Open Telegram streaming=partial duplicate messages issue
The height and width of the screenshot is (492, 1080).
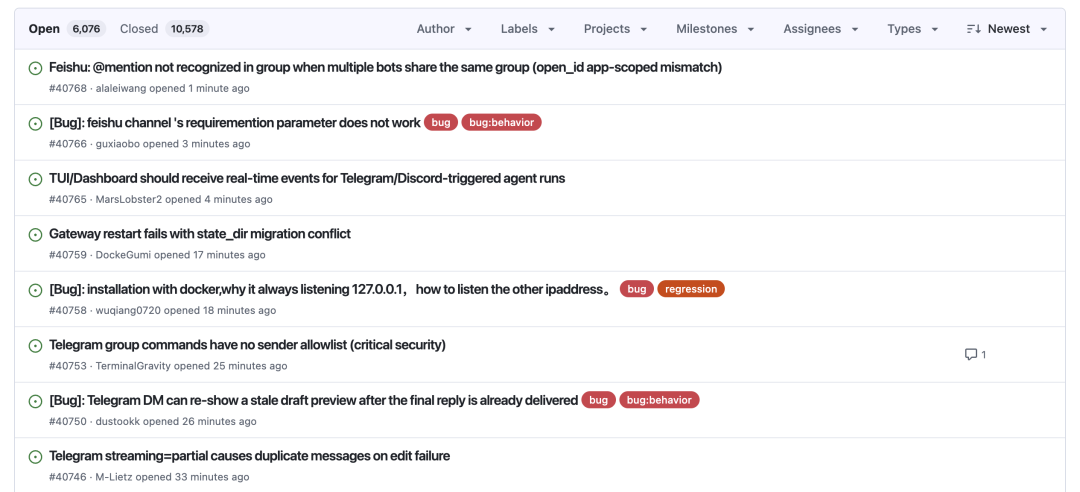249,455
